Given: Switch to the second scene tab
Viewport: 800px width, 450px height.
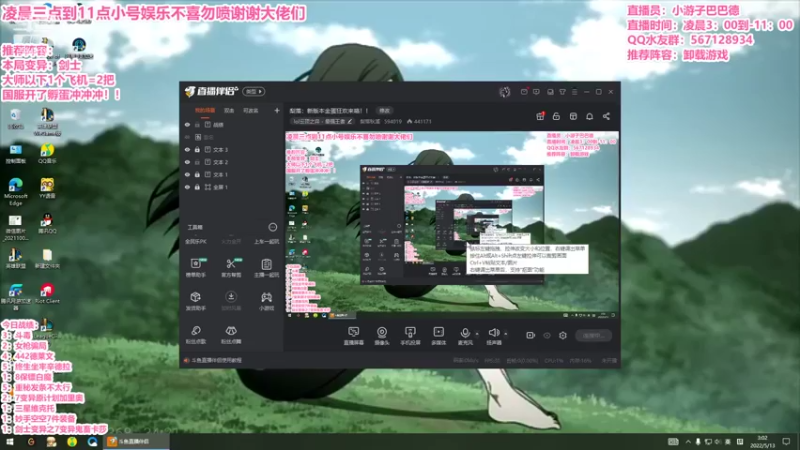Looking at the screenshot, I should 229,110.
